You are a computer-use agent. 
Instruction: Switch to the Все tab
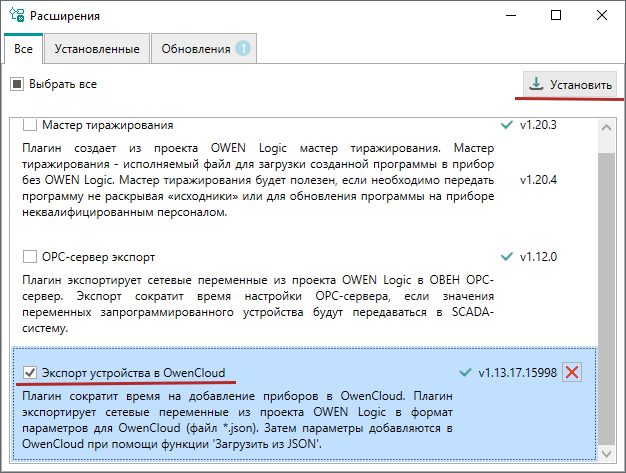[x=23, y=48]
